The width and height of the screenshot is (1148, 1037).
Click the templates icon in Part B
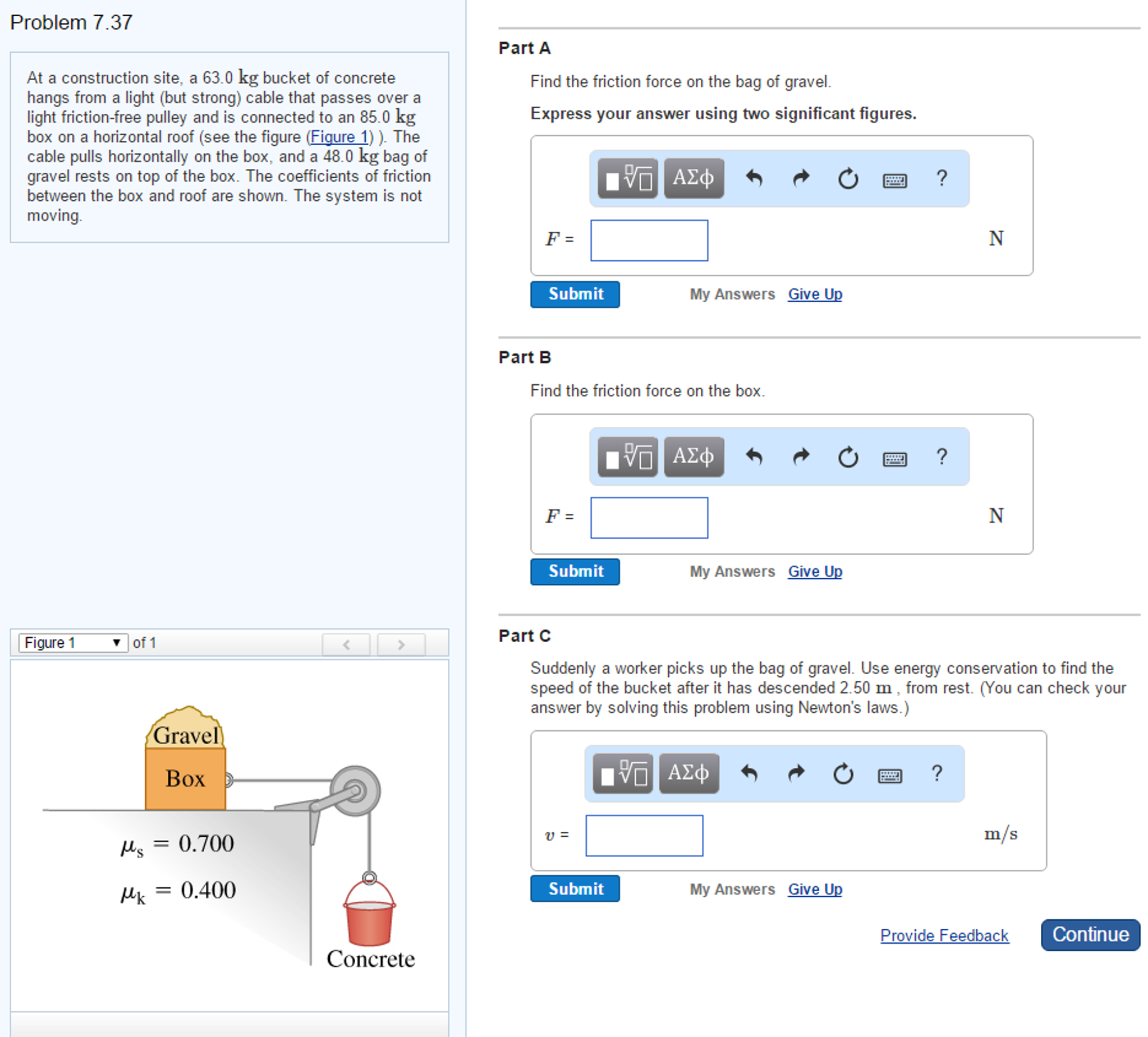tap(627, 457)
